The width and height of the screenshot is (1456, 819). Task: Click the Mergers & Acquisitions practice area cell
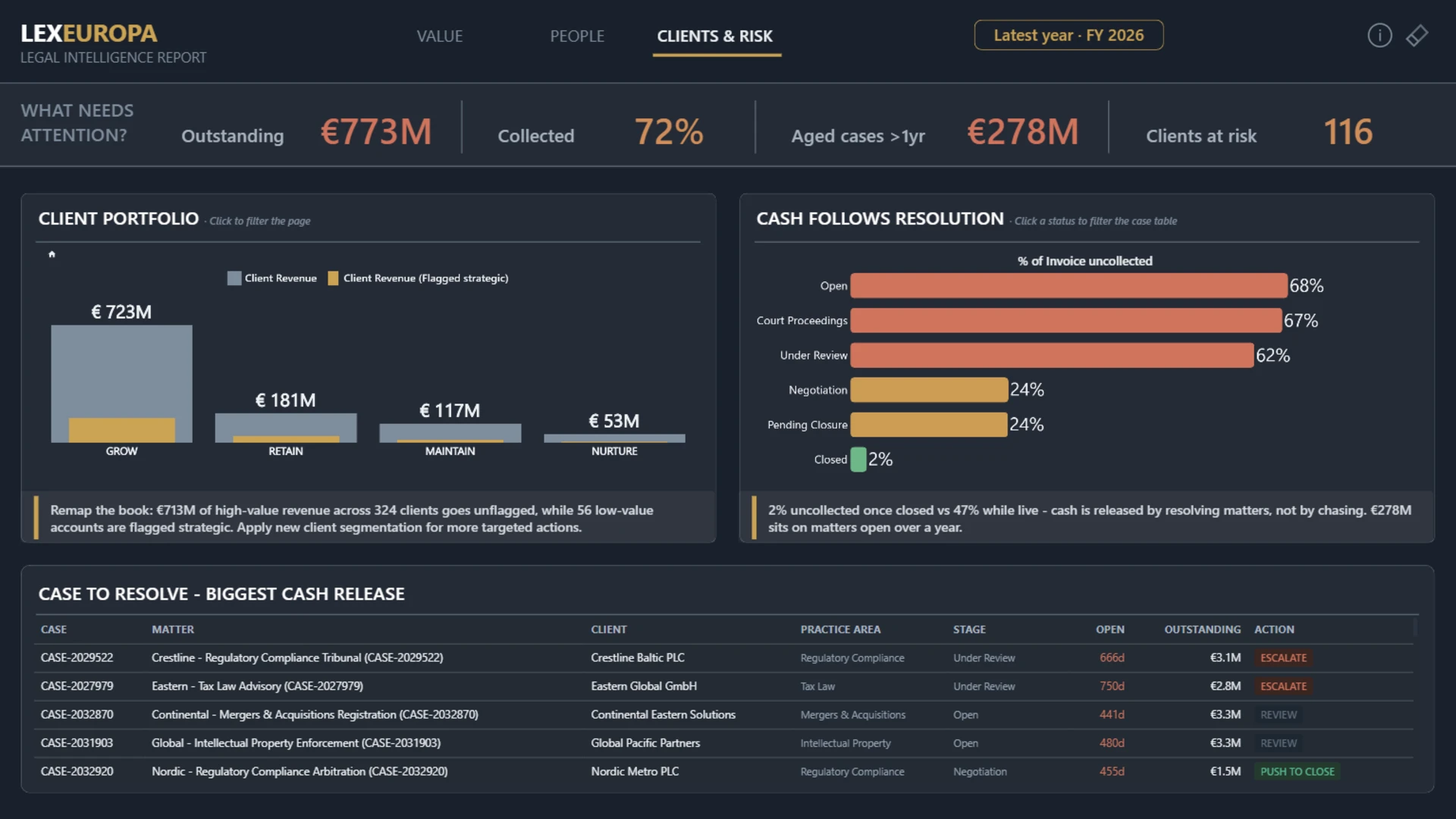853,714
